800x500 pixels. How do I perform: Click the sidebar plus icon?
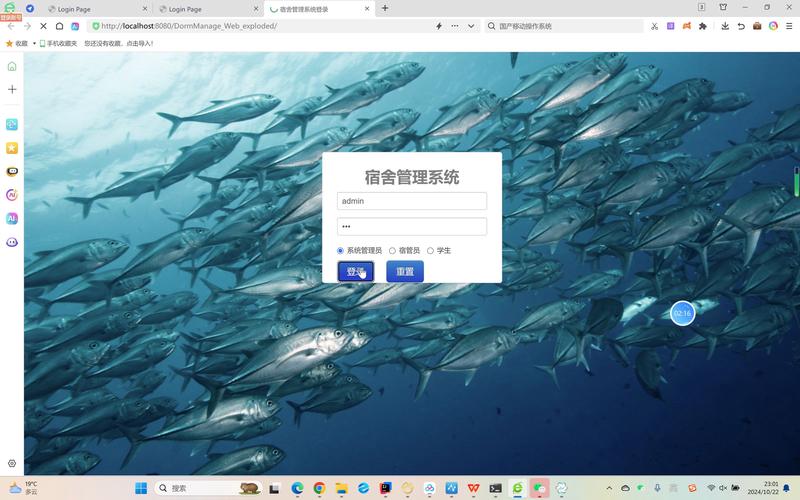[x=12, y=89]
